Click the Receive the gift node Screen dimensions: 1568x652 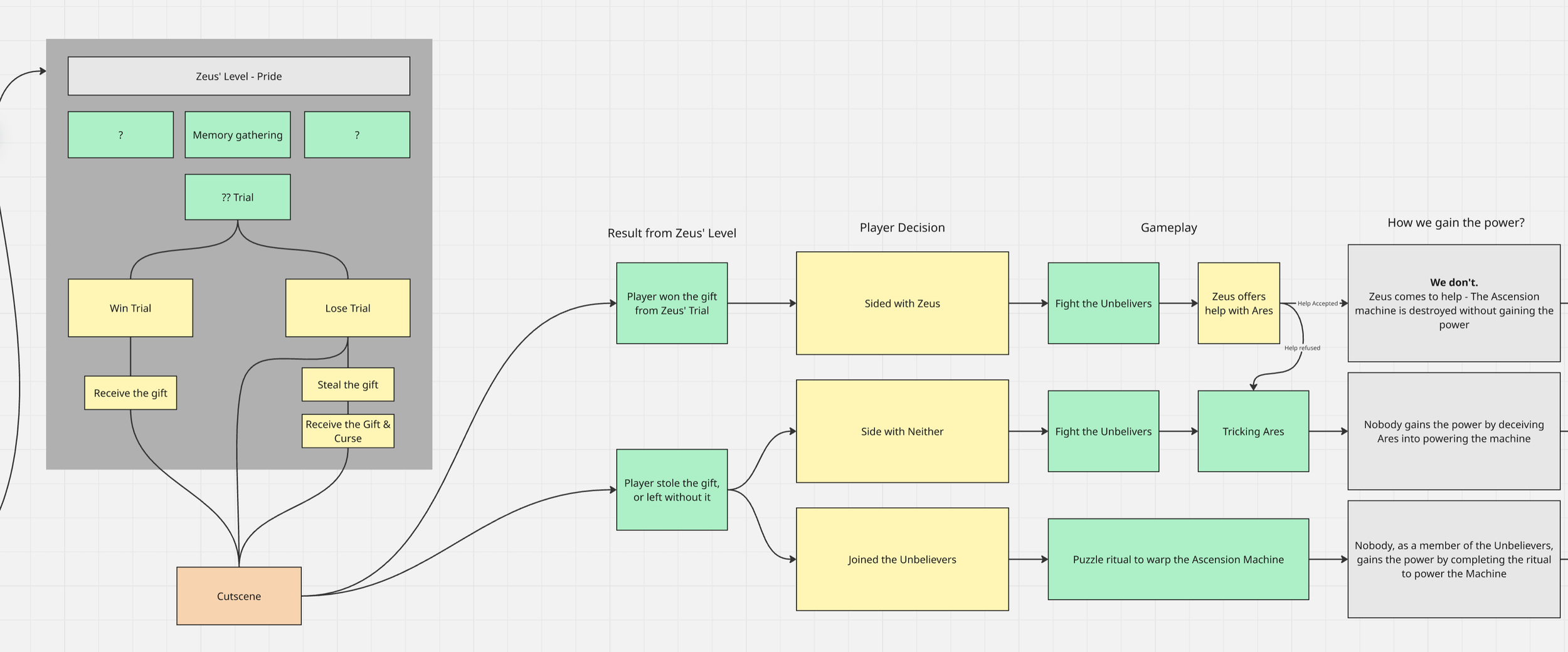(x=130, y=393)
